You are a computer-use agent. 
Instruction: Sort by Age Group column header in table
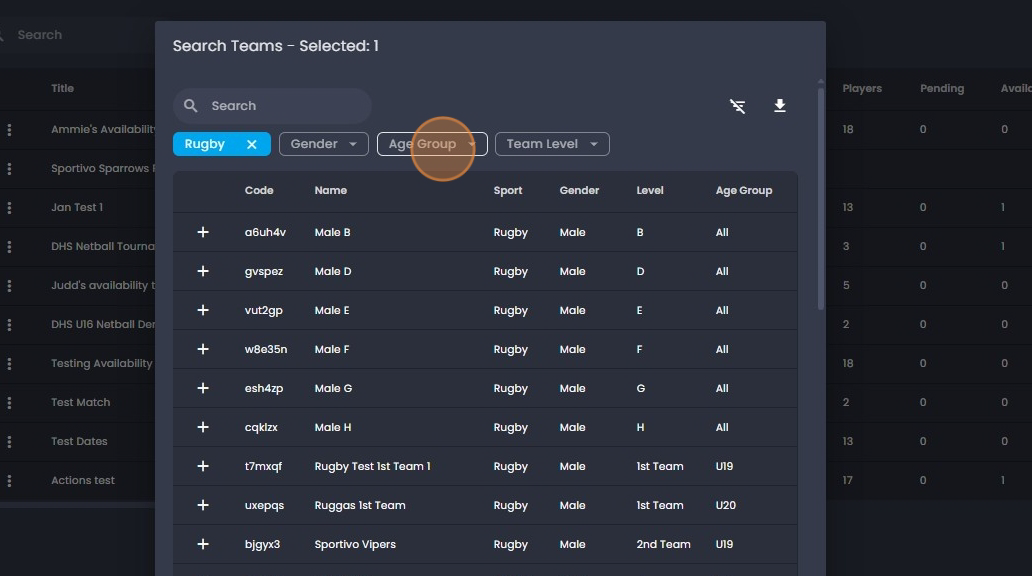point(744,190)
